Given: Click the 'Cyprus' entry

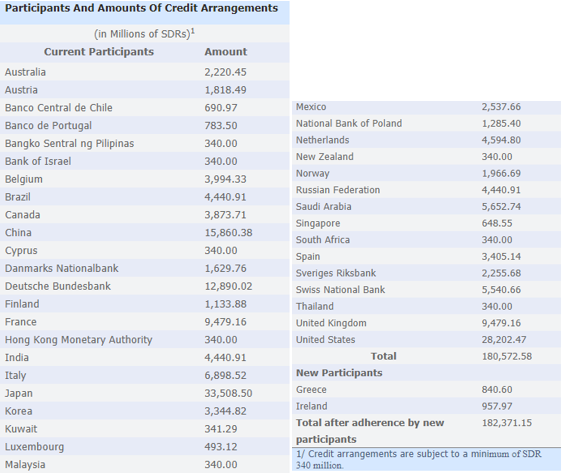Looking at the screenshot, I should pyautogui.click(x=21, y=251).
